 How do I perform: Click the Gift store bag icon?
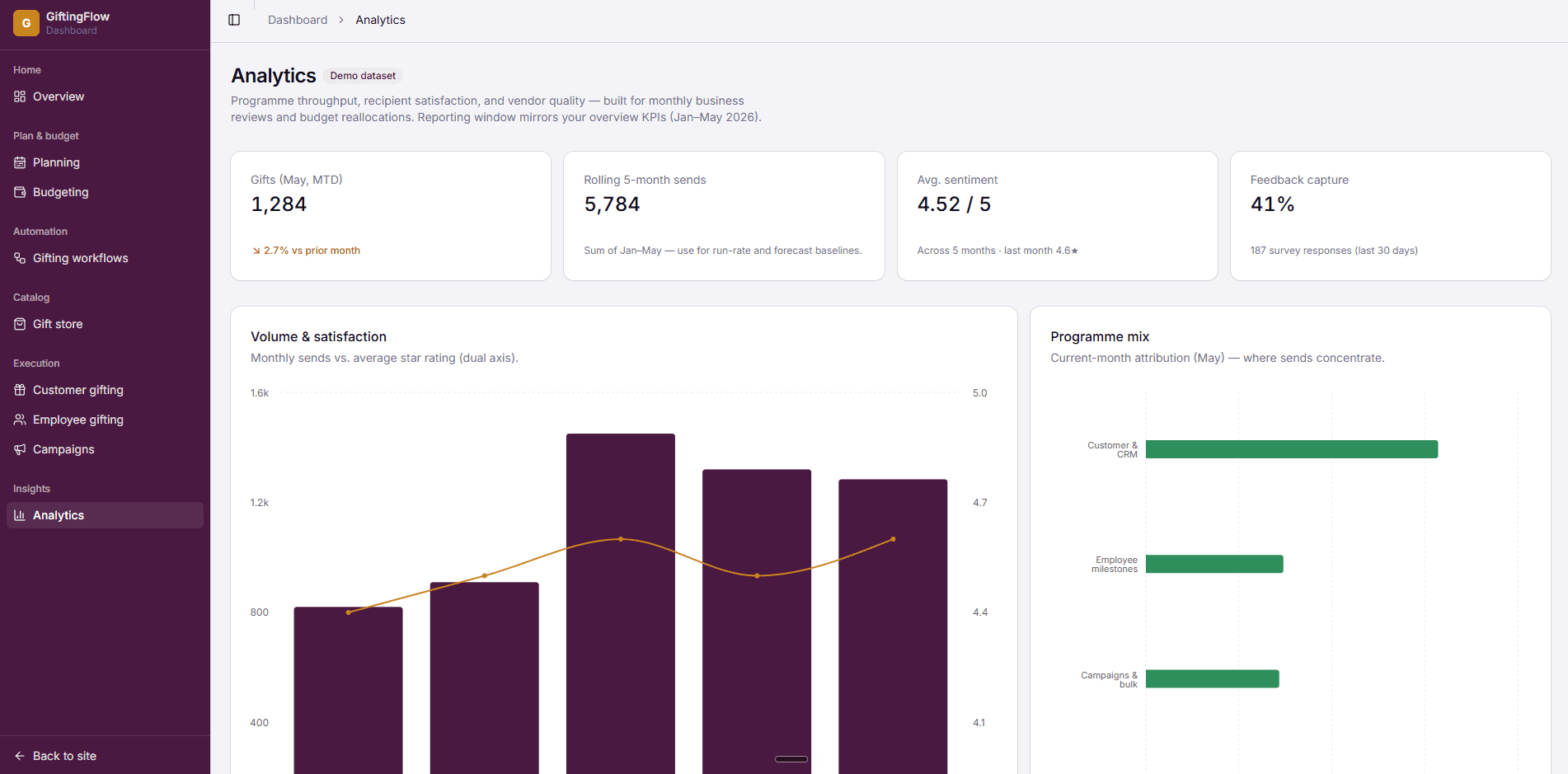tap(20, 324)
